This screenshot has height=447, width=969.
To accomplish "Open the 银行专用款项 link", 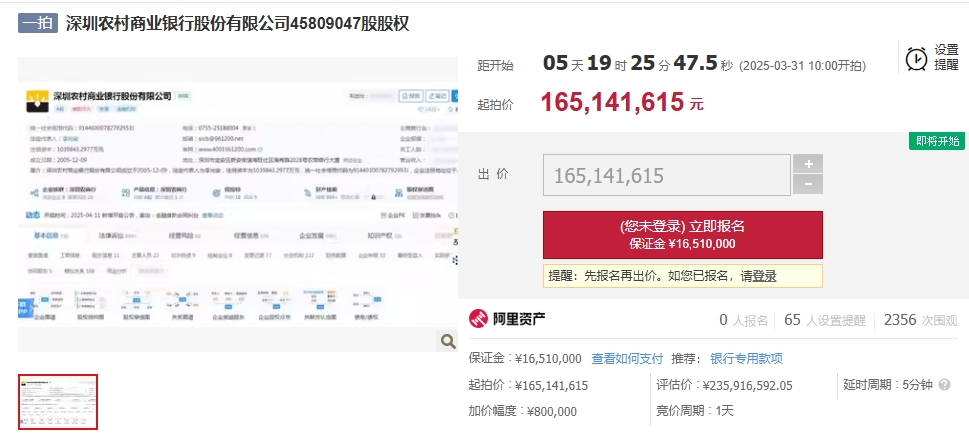I will pyautogui.click(x=747, y=359).
